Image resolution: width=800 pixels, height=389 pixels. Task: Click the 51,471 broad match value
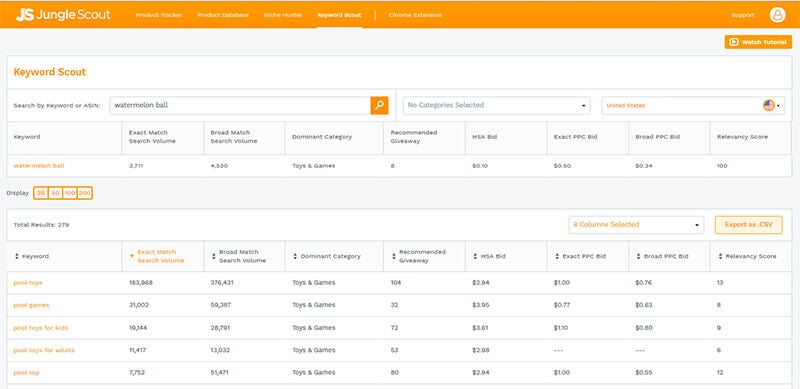pyautogui.click(x=220, y=373)
